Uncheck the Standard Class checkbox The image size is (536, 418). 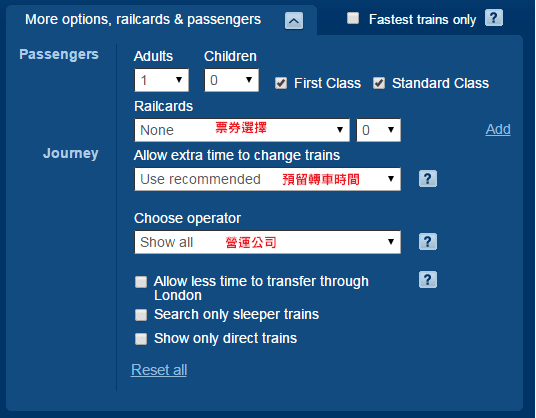coord(379,83)
